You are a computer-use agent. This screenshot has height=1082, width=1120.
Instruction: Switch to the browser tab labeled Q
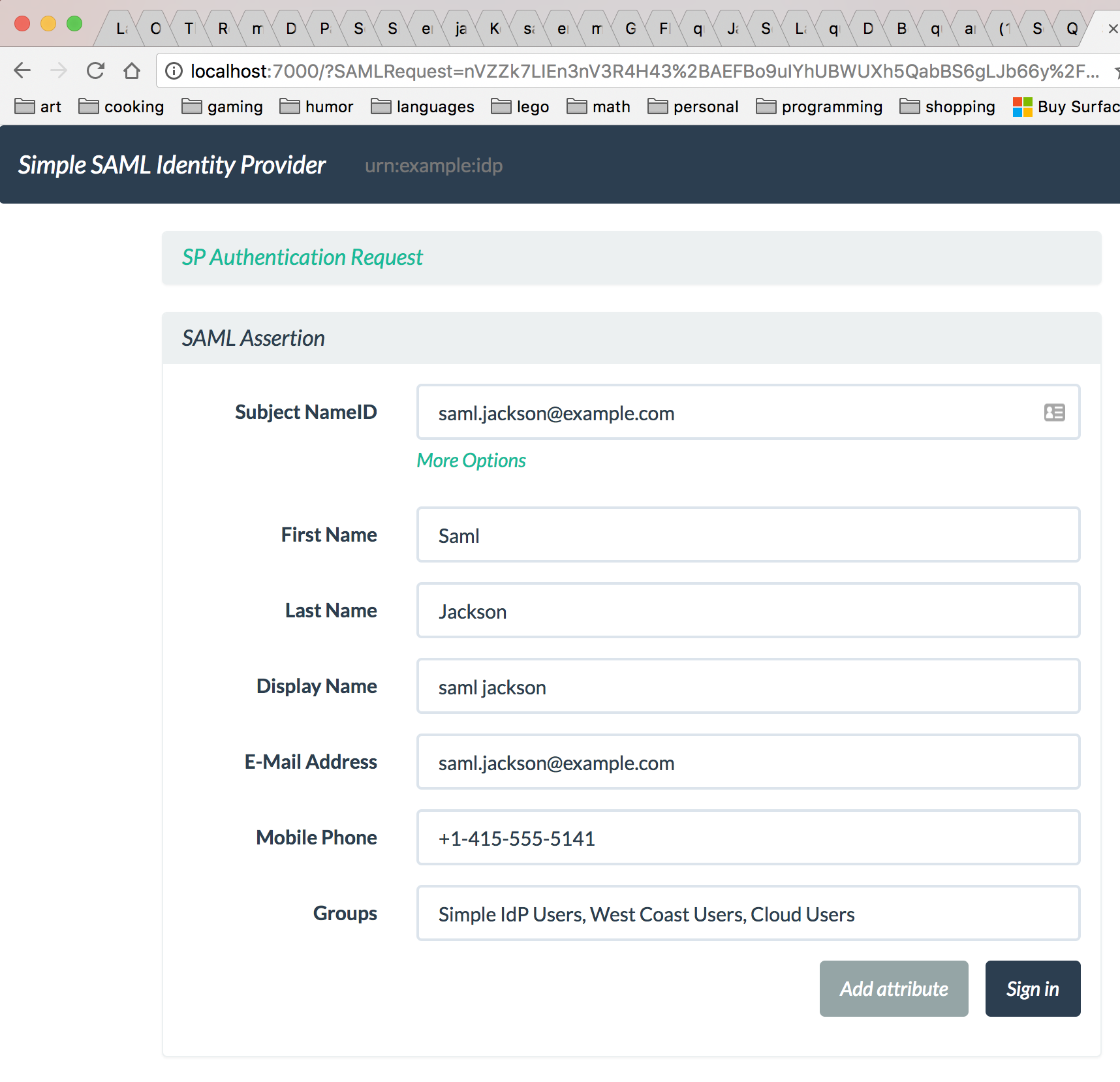pyautogui.click(x=1072, y=29)
